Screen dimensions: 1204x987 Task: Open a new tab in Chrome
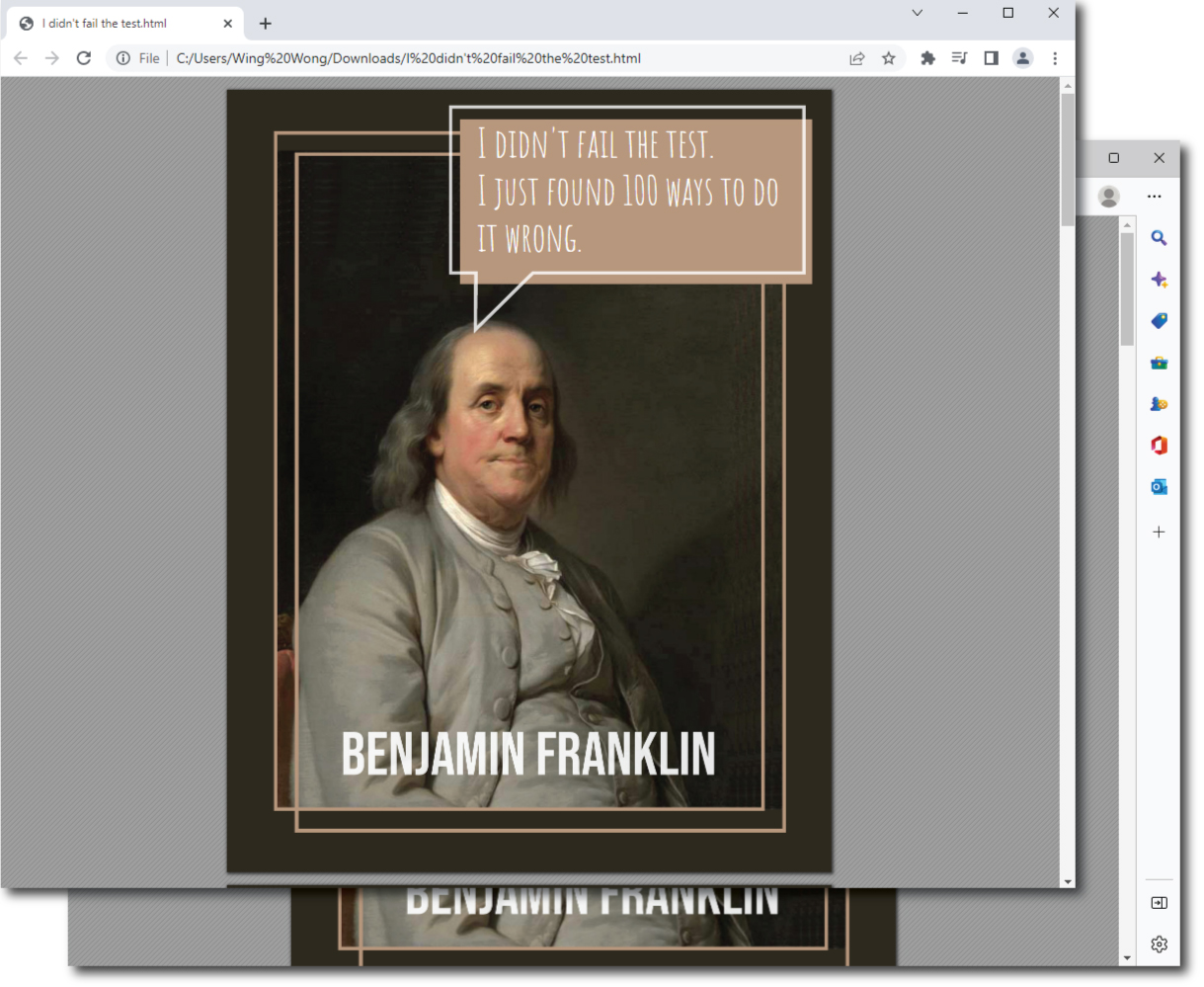[265, 24]
